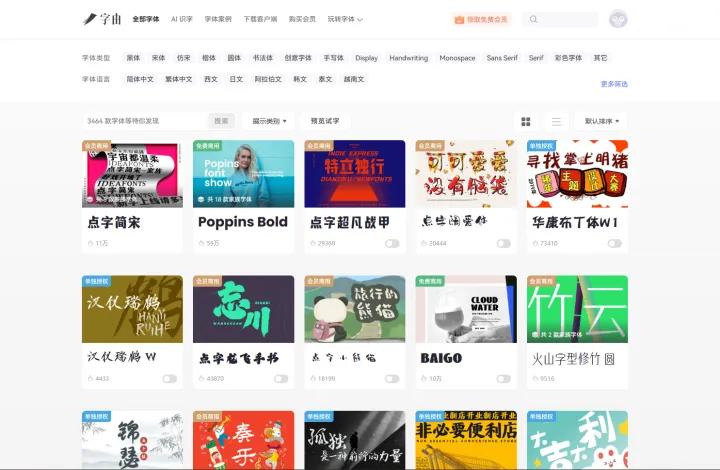Filter by 圆体 font type
Image resolution: width=720 pixels, height=470 pixels.
234,58
